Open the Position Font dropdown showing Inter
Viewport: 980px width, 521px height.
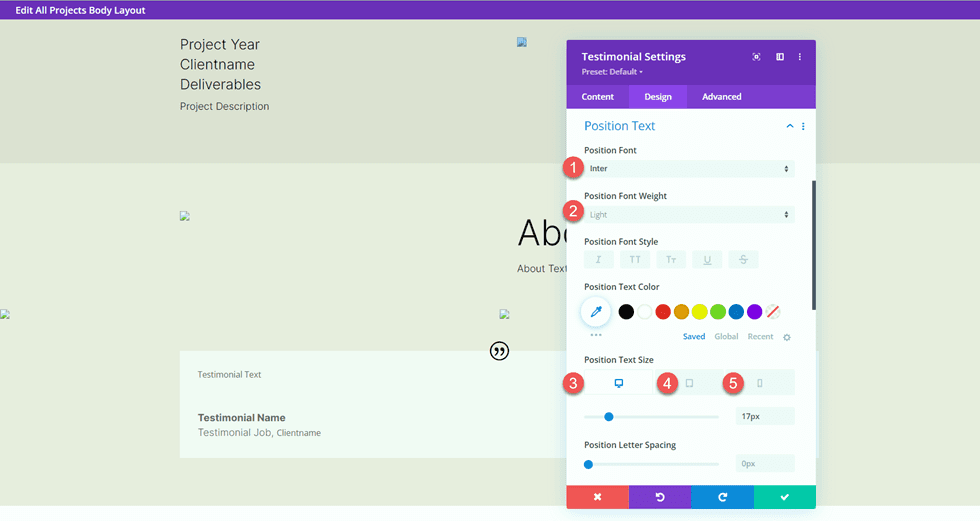tap(689, 169)
